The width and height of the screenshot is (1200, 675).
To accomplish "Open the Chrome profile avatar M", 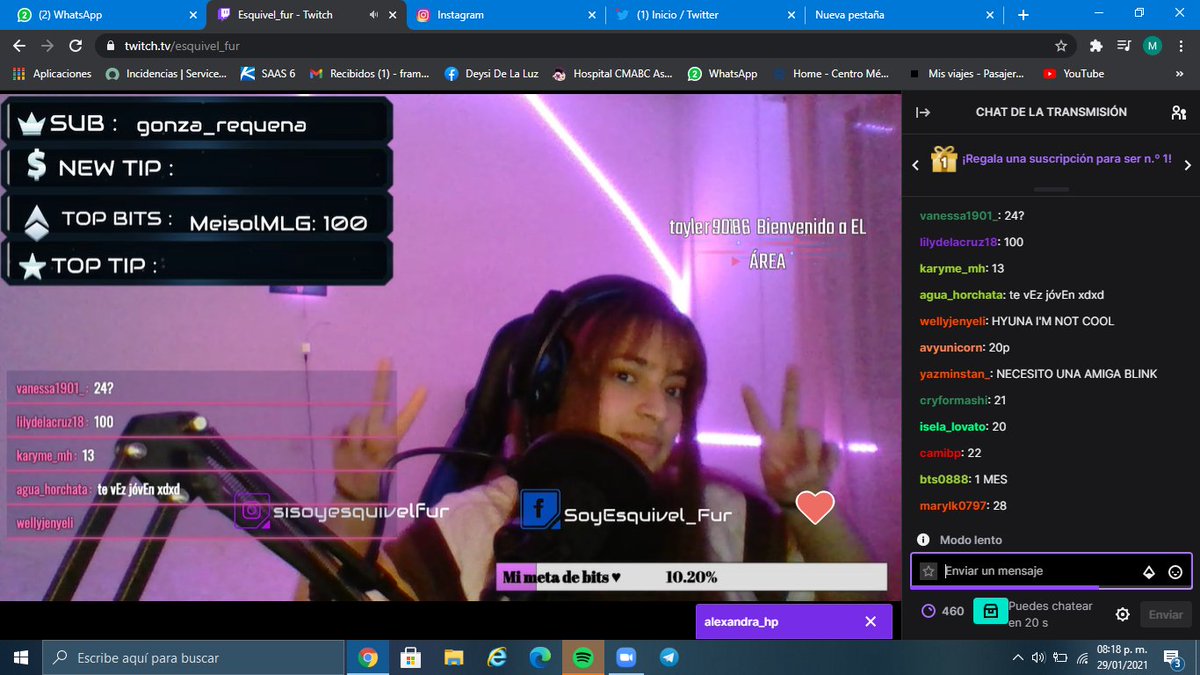I will [x=1152, y=46].
